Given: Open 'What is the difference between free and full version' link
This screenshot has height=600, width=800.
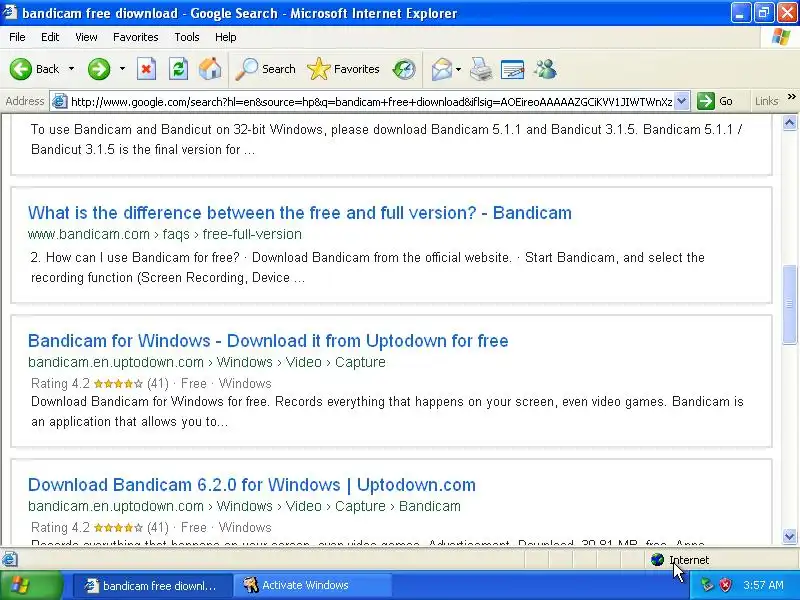Looking at the screenshot, I should (299, 213).
